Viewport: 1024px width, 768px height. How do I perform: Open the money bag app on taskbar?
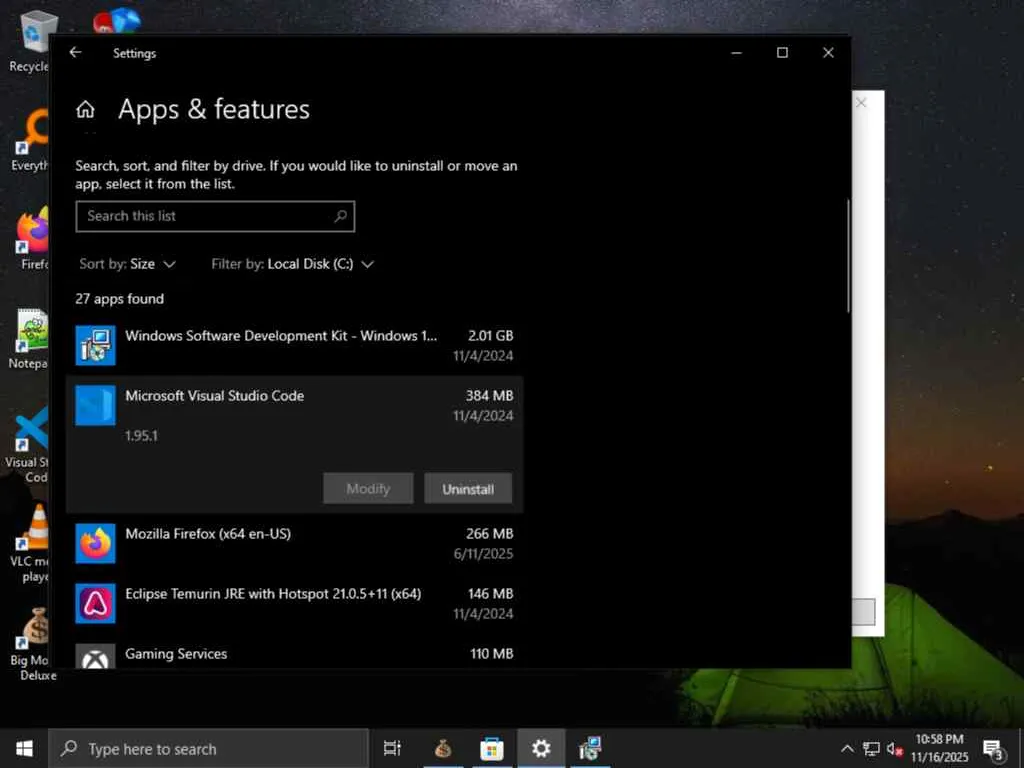click(443, 748)
